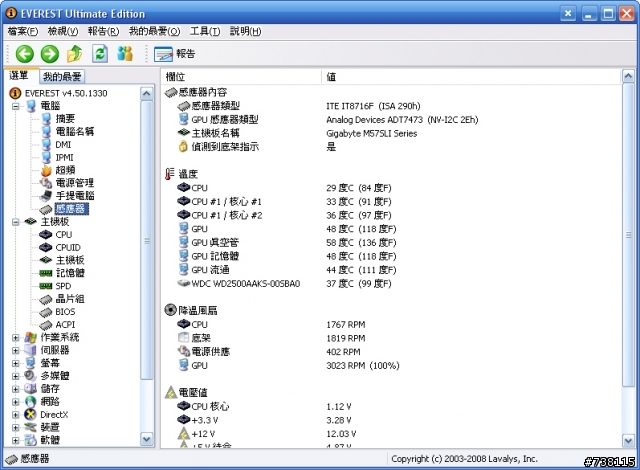This screenshot has height=470, width=640.
Task: Open the 我的最愛(O) menu
Action: pyautogui.click(x=154, y=31)
